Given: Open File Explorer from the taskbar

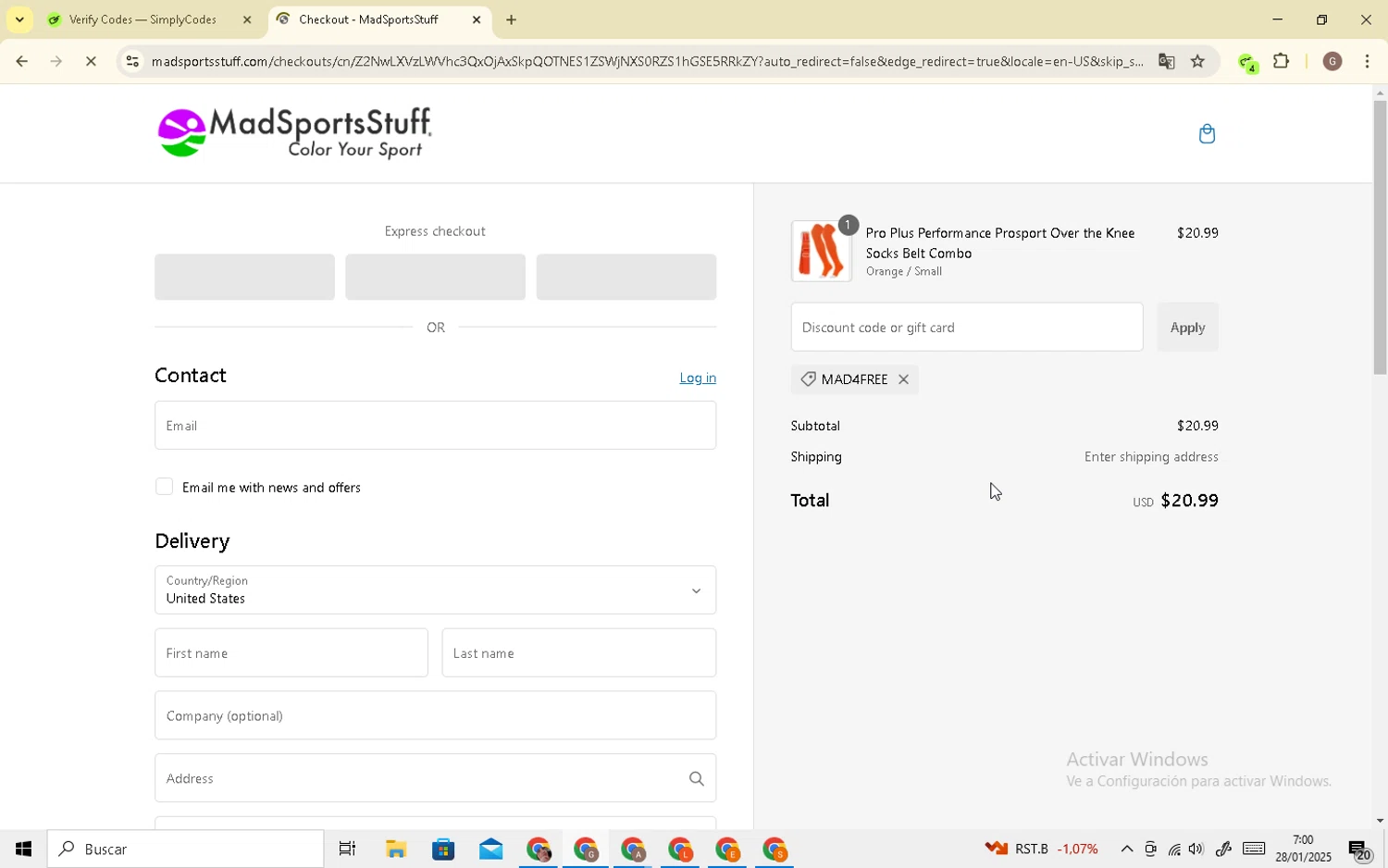Looking at the screenshot, I should coord(396,849).
